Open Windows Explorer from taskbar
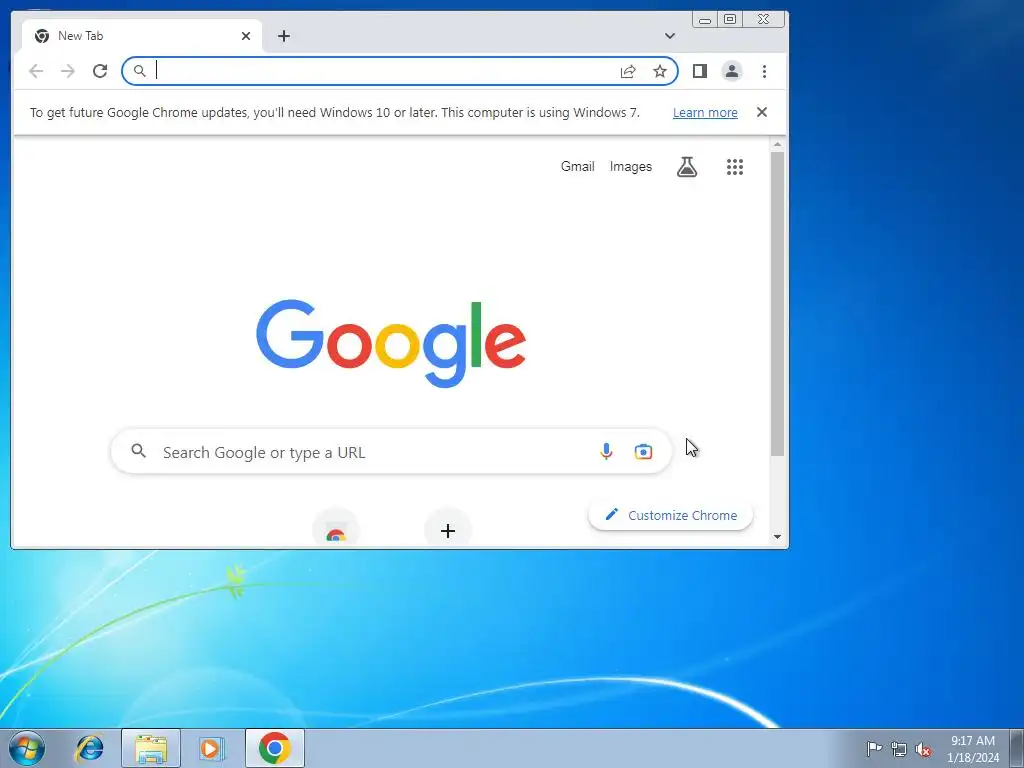 point(151,748)
